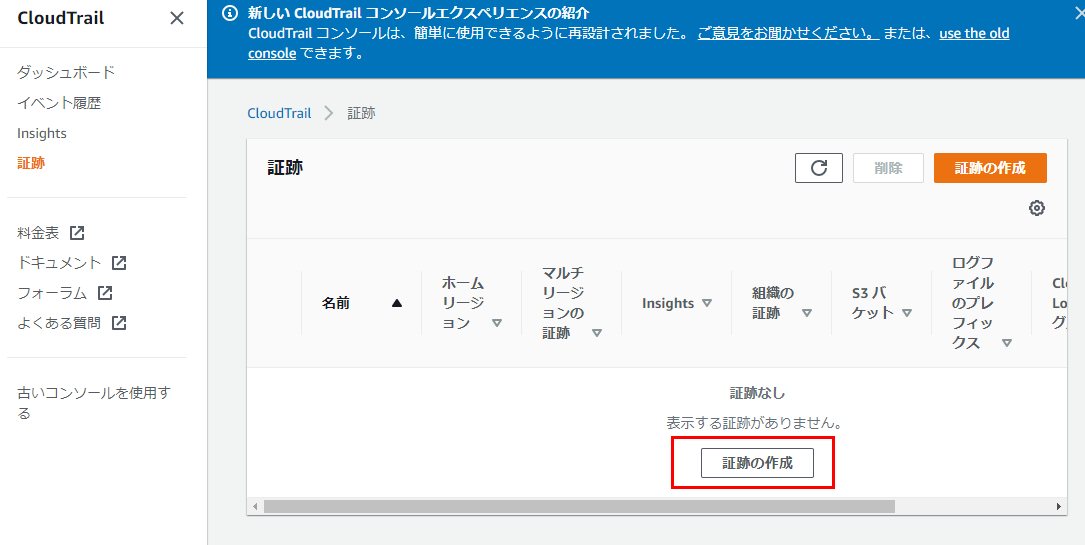Click scrollbar left arrow

tap(255, 507)
